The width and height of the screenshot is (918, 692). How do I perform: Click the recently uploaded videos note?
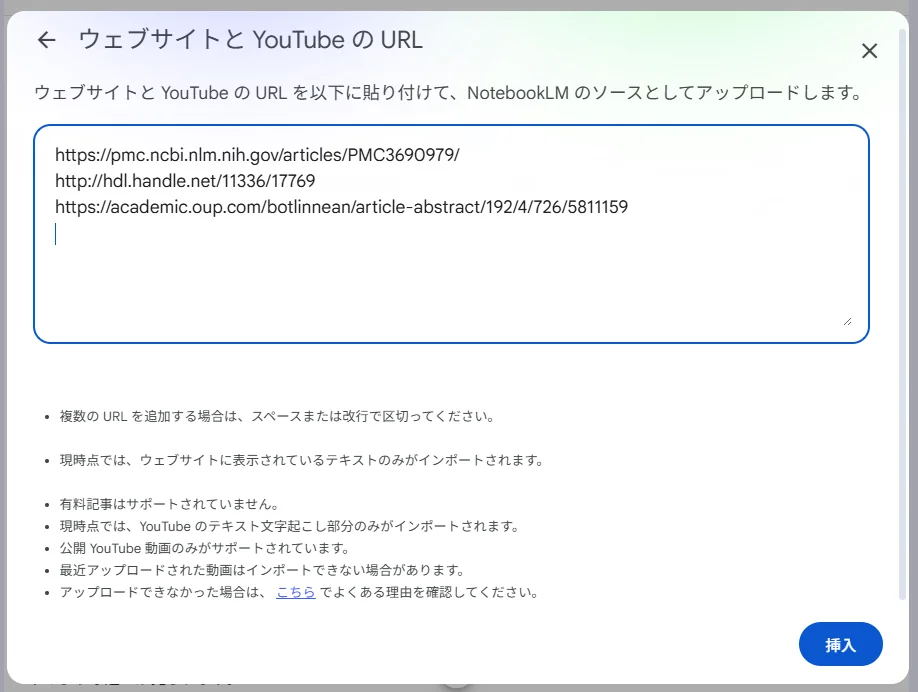262,570
